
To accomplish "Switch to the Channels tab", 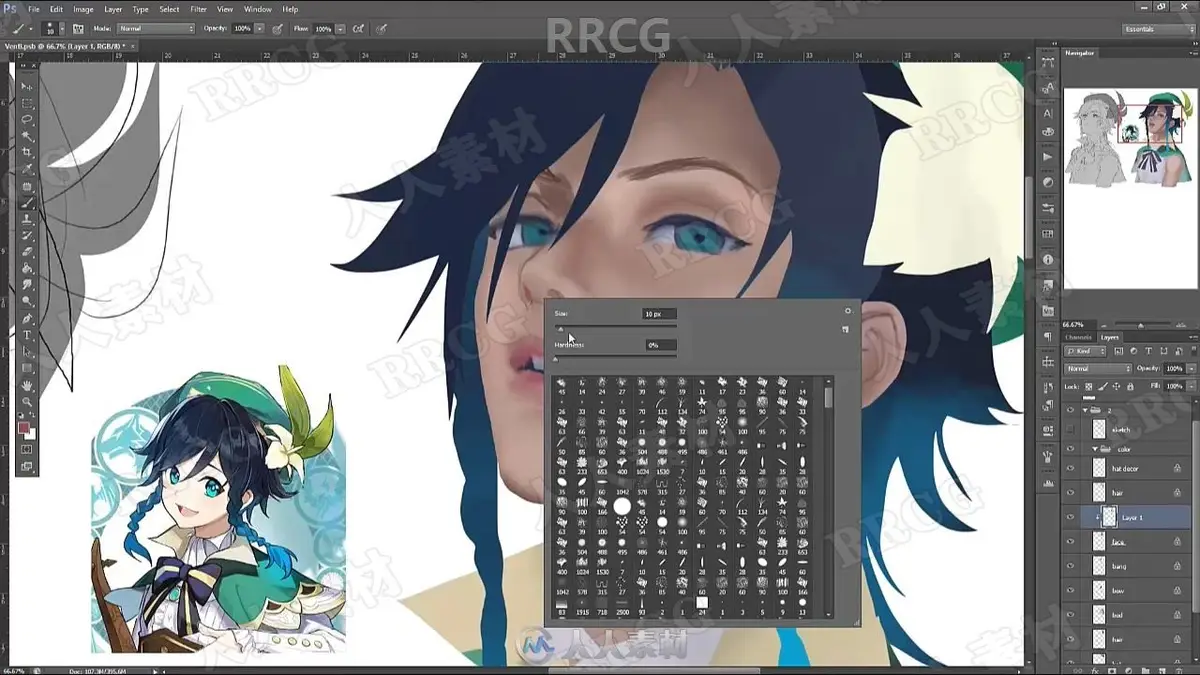I will pyautogui.click(x=1078, y=337).
